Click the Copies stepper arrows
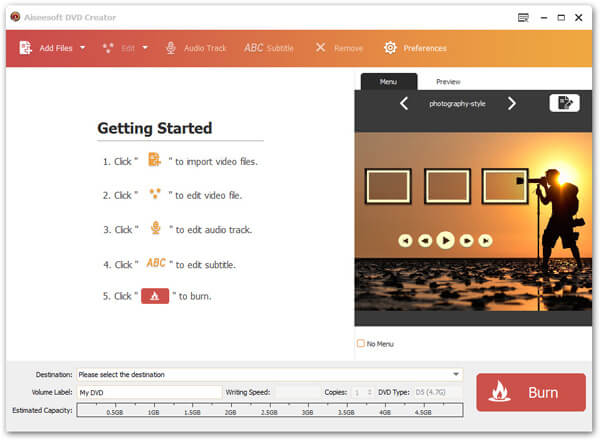The width and height of the screenshot is (600, 440). click(369, 392)
